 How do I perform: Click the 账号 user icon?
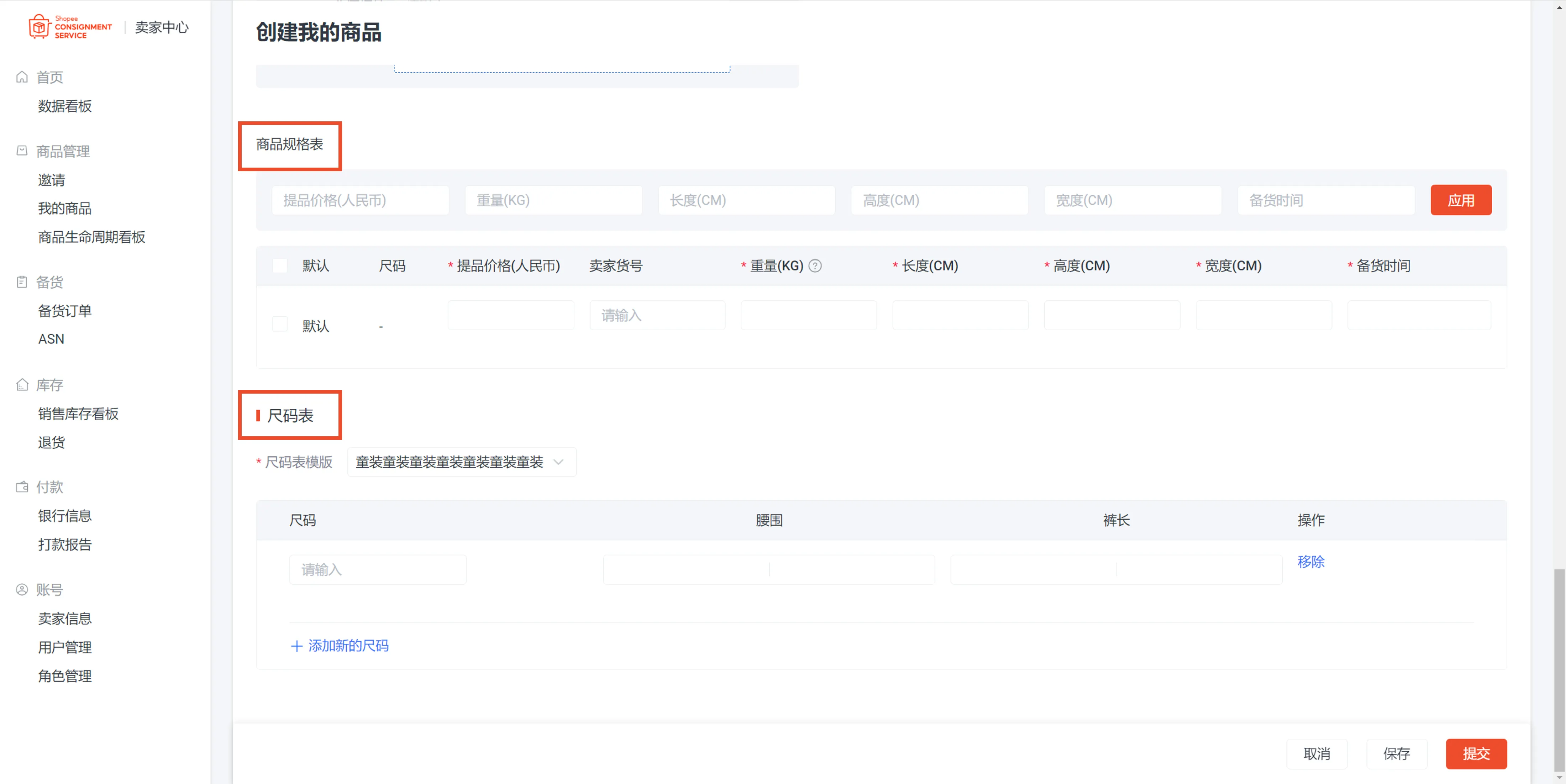(22, 590)
